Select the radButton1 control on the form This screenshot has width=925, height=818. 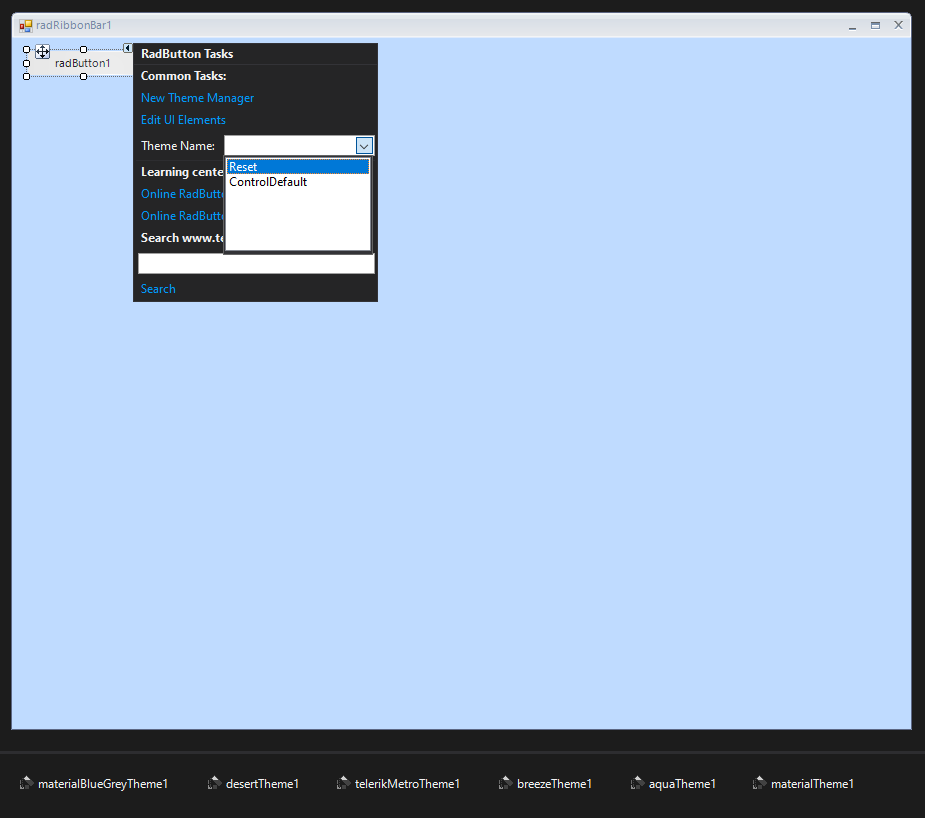pyautogui.click(x=82, y=64)
